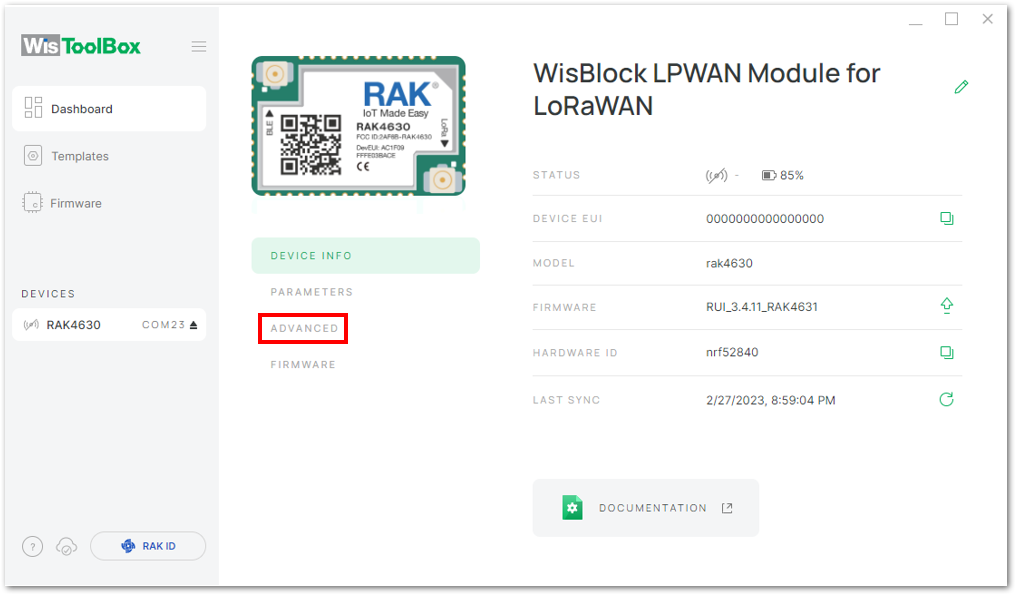The width and height of the screenshot is (1016, 595).
Task: Click the RAK ID button
Action: (x=148, y=546)
